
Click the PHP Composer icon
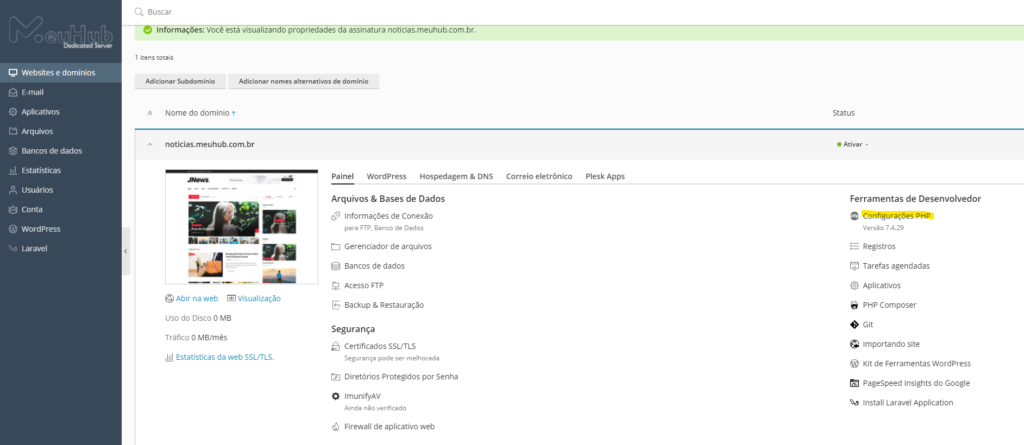click(854, 305)
